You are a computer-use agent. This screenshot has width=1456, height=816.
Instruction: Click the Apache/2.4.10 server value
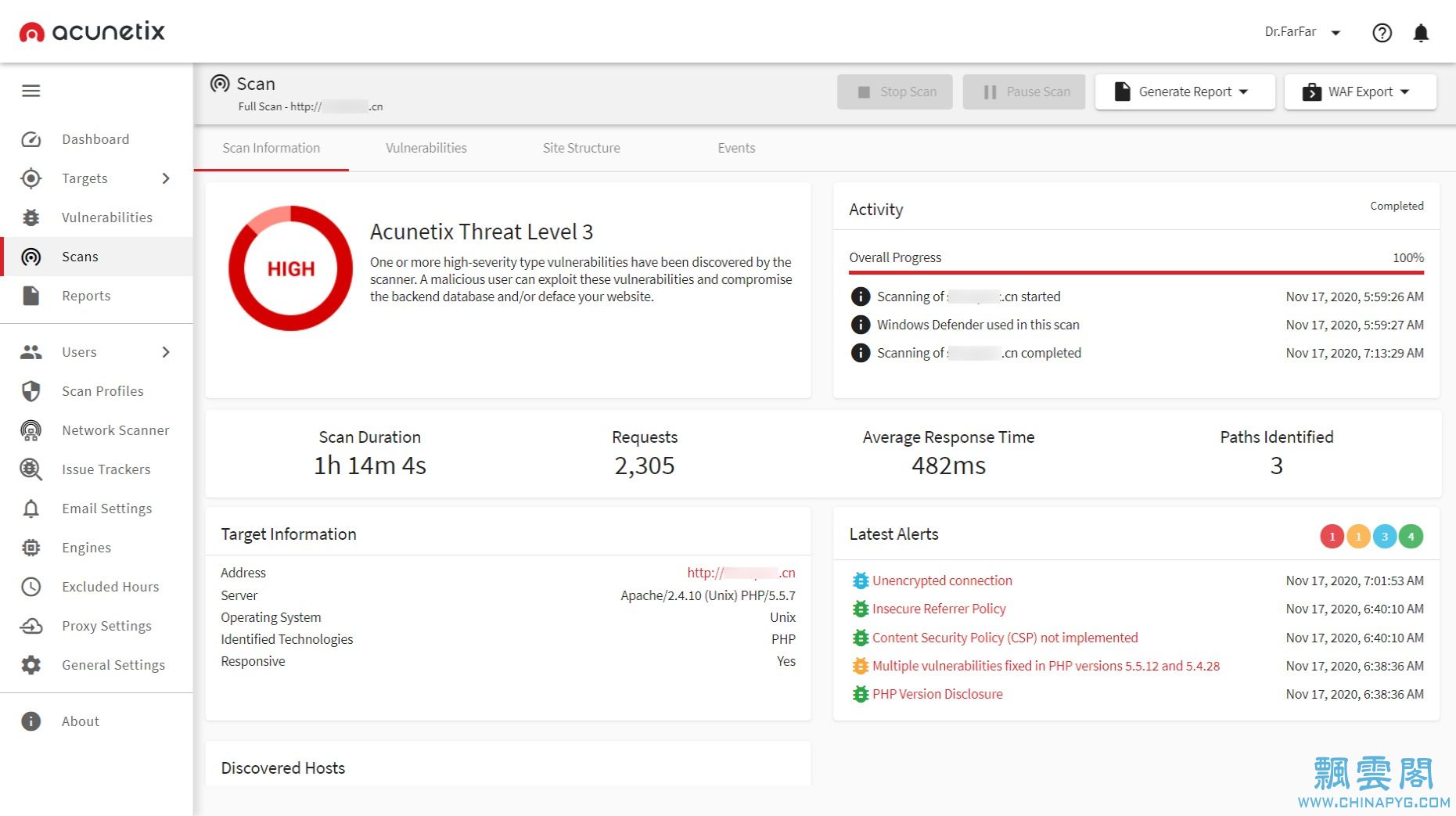pyautogui.click(x=708, y=595)
